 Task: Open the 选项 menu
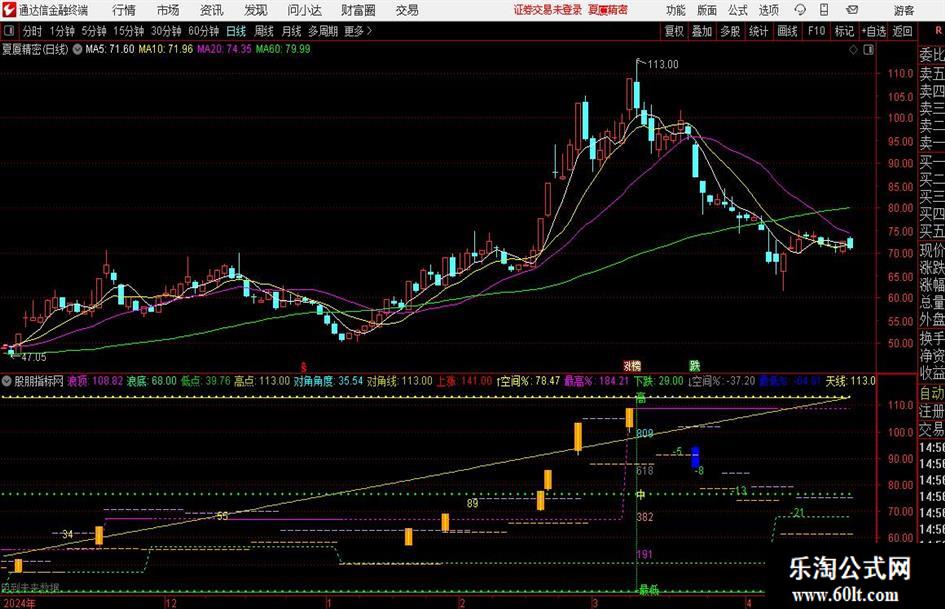(768, 10)
